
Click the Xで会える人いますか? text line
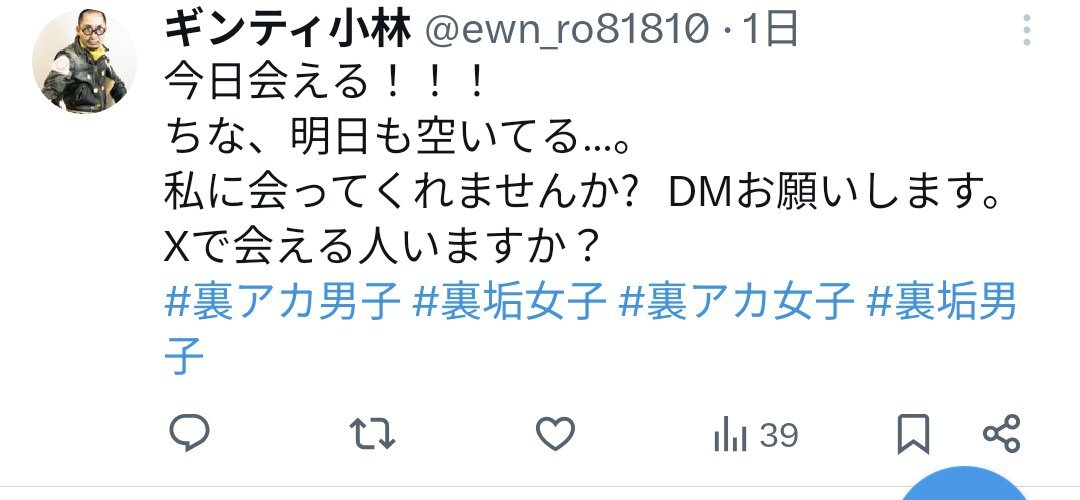point(380,248)
